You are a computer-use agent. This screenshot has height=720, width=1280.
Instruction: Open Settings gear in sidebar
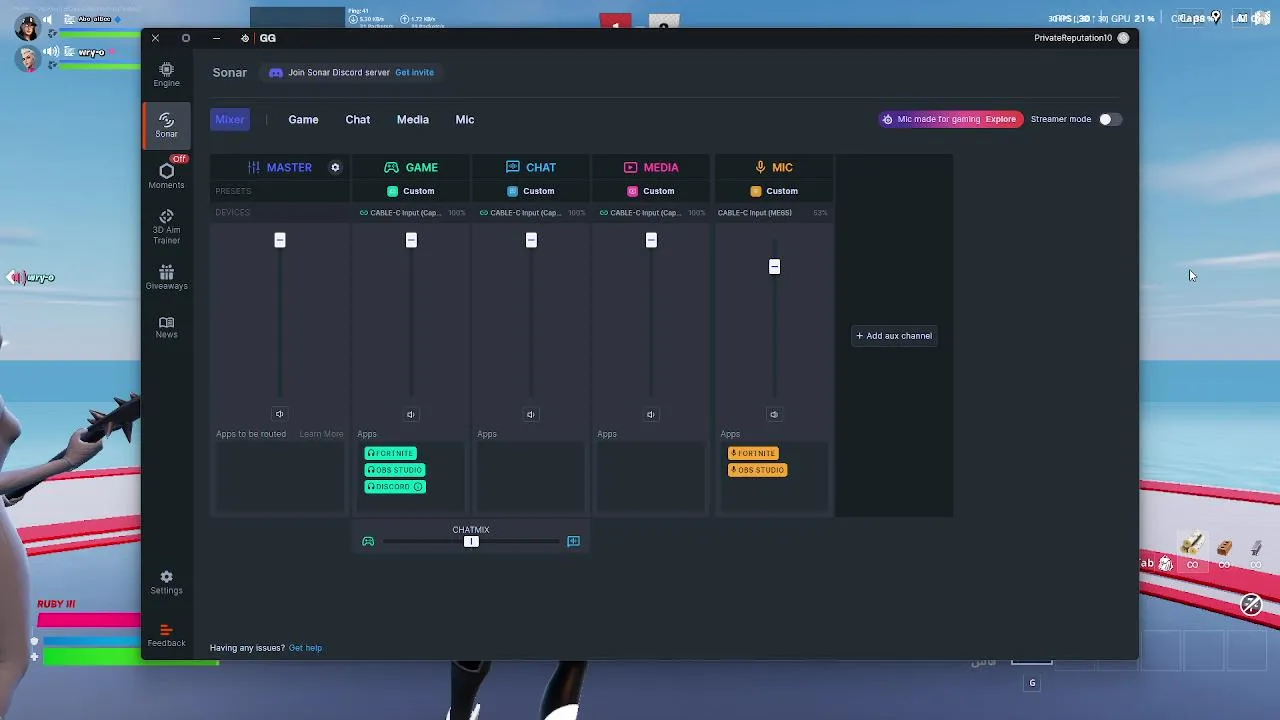point(166,582)
